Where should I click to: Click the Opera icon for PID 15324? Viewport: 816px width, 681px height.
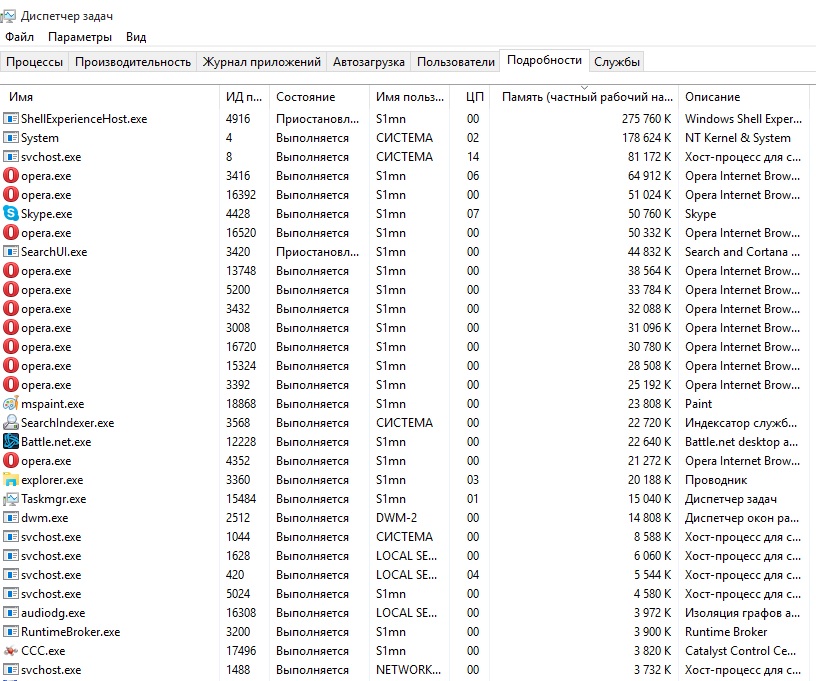[x=10, y=366]
